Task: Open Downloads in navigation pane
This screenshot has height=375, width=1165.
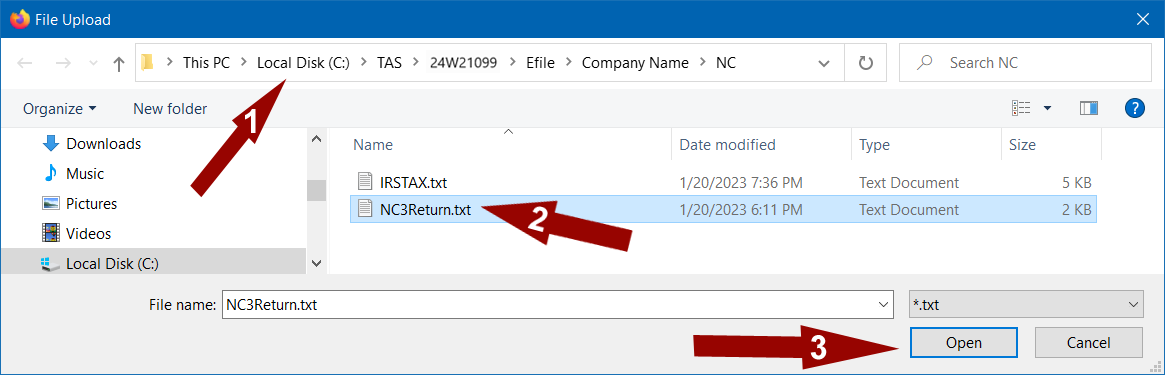Action: coord(103,143)
